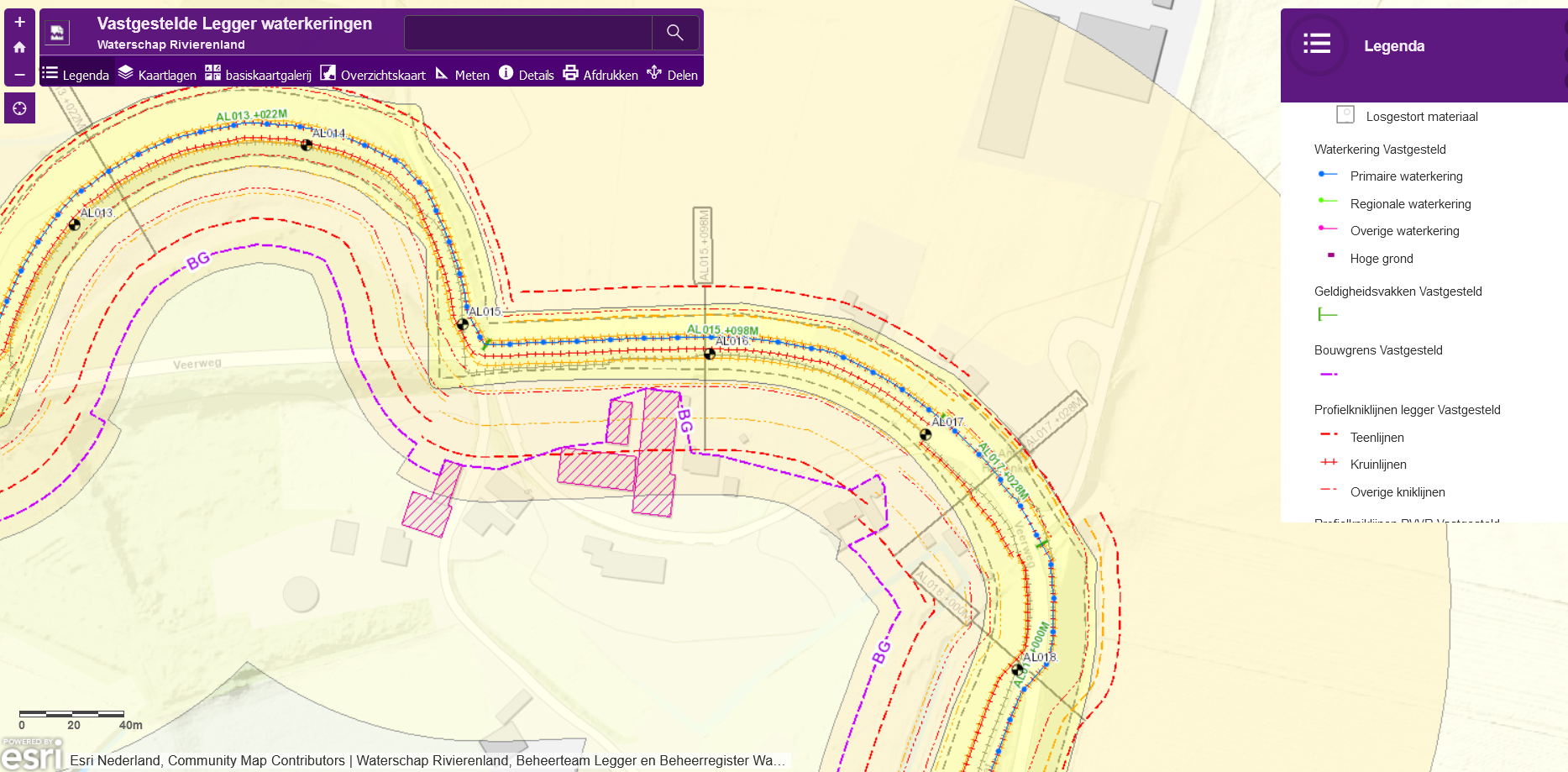Click the 'AL015 +098M' green map label
This screenshot has width=1568, height=772.
[722, 330]
